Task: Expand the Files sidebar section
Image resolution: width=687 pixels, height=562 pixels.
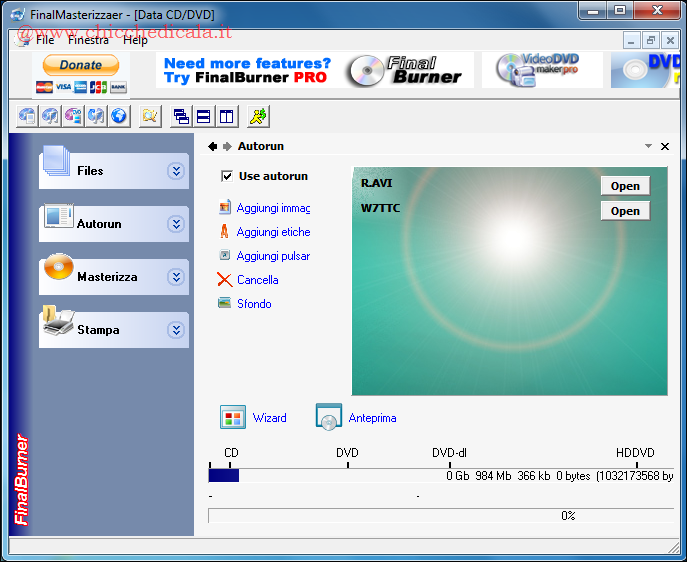Action: click(176, 171)
